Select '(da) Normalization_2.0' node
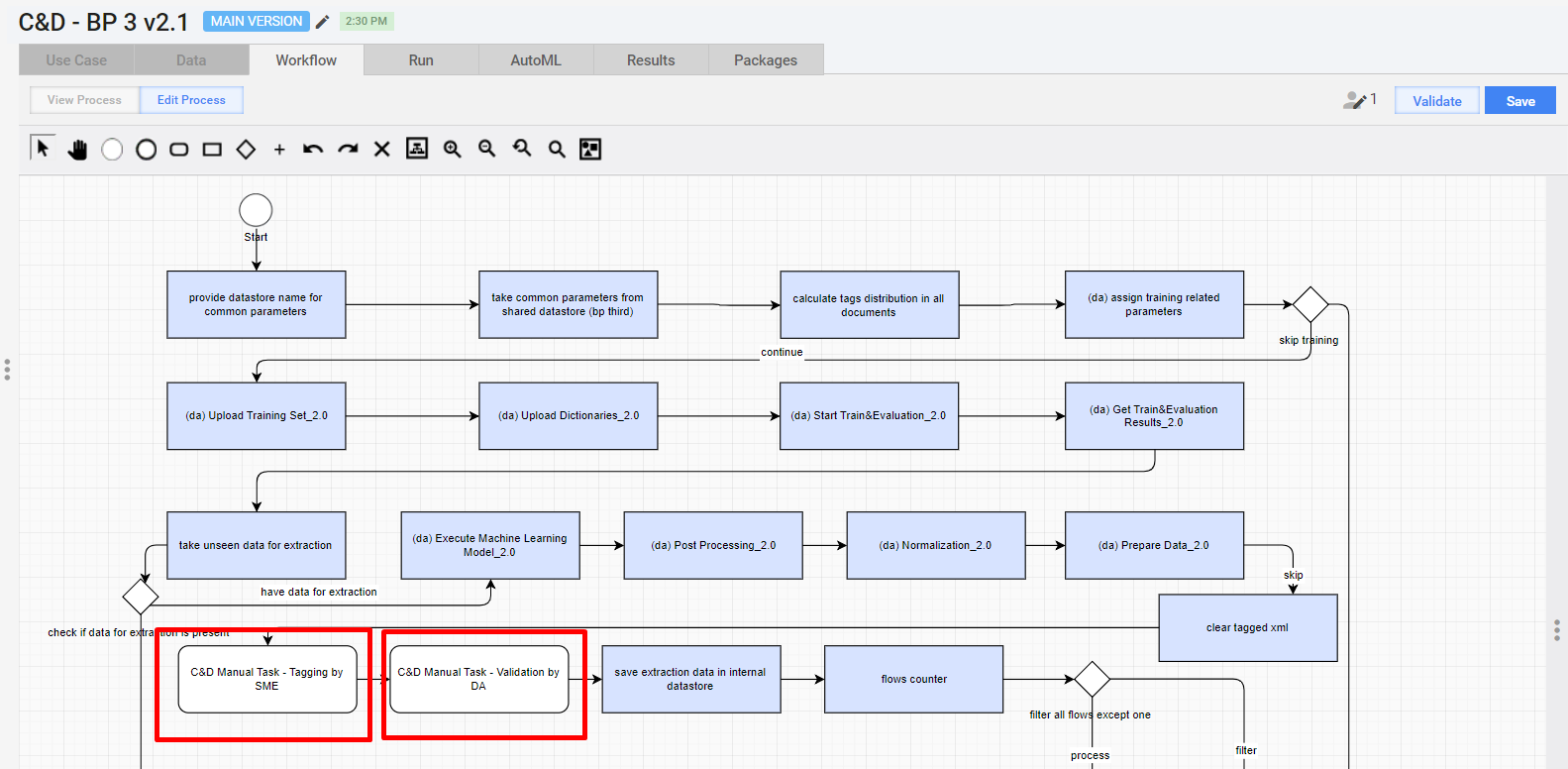Image resolution: width=1568 pixels, height=769 pixels. [x=936, y=546]
